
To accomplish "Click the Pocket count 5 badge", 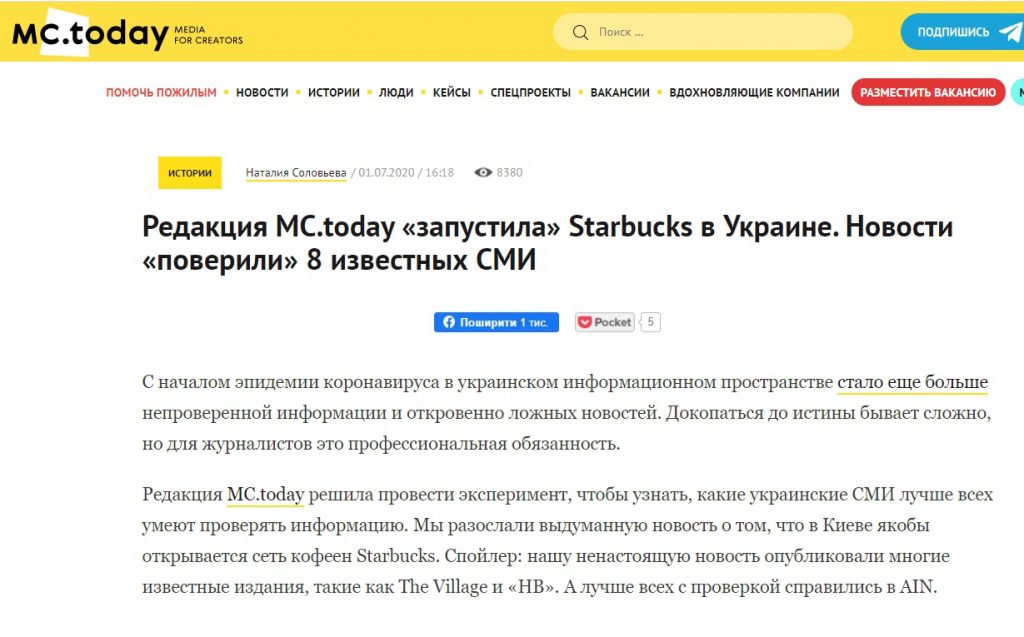I will tap(650, 322).
